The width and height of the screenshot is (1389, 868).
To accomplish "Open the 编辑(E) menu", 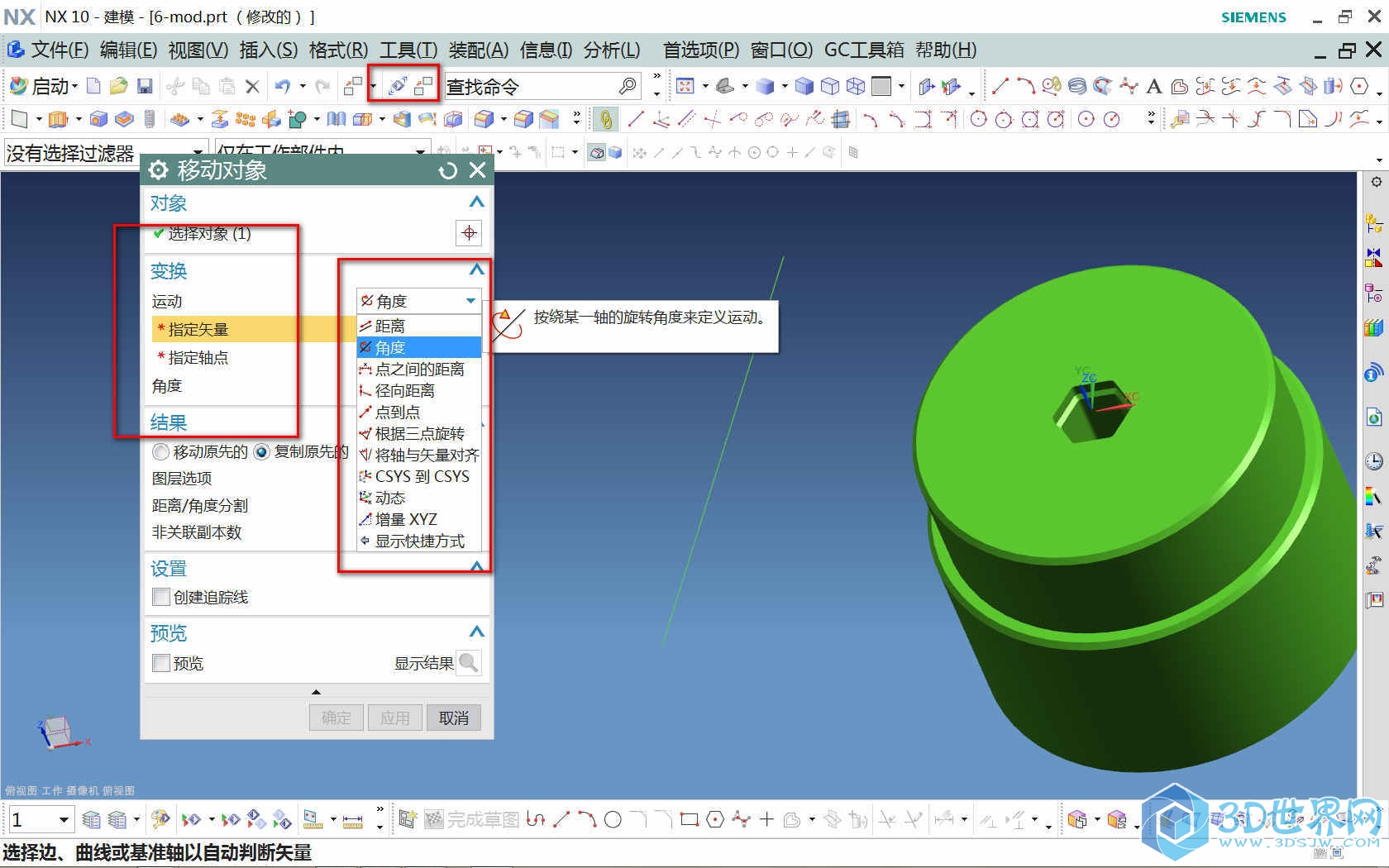I will pyautogui.click(x=128, y=50).
